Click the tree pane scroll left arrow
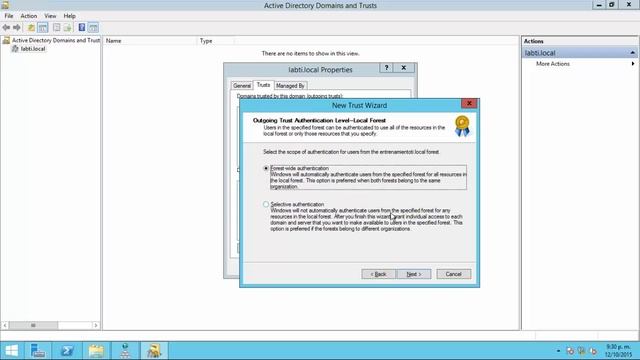 (x=5, y=325)
